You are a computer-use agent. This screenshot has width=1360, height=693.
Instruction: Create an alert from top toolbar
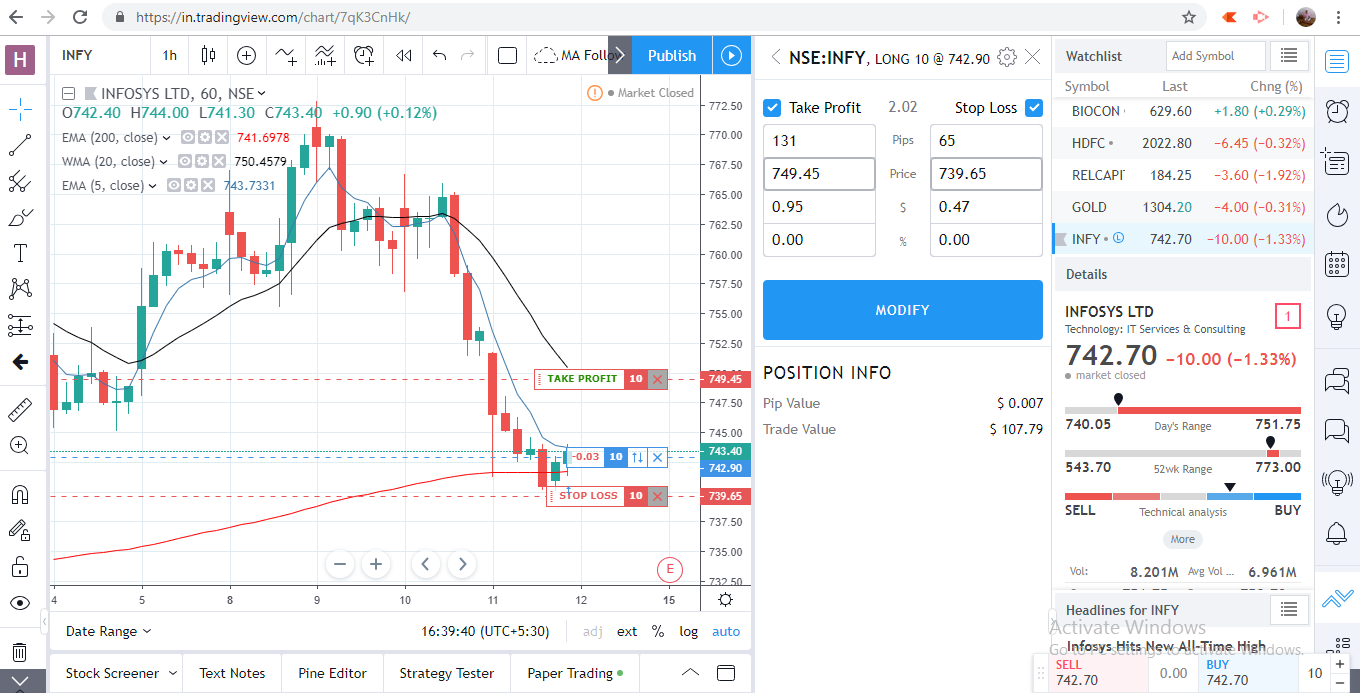[364, 55]
